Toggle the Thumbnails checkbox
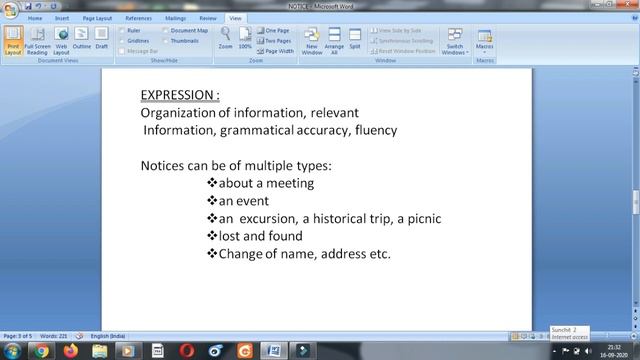640x360 pixels. 165,41
